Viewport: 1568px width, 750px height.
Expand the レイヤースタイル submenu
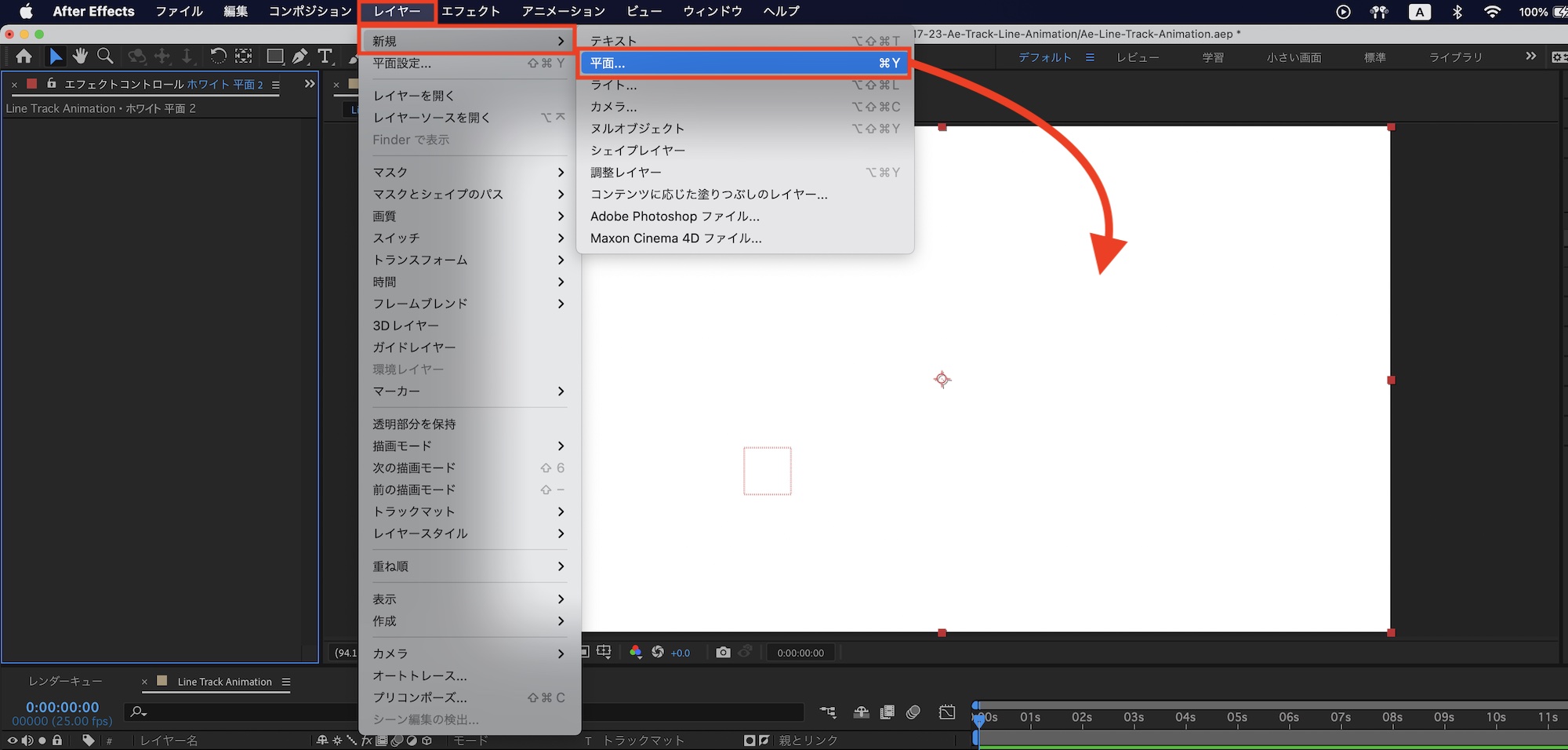[x=469, y=533]
